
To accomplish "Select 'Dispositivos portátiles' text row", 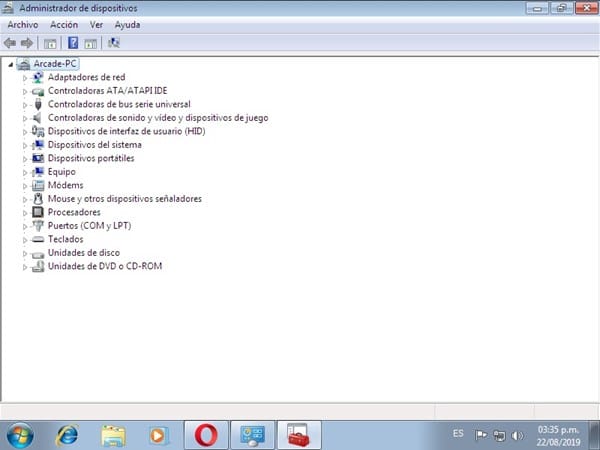I will (91, 158).
